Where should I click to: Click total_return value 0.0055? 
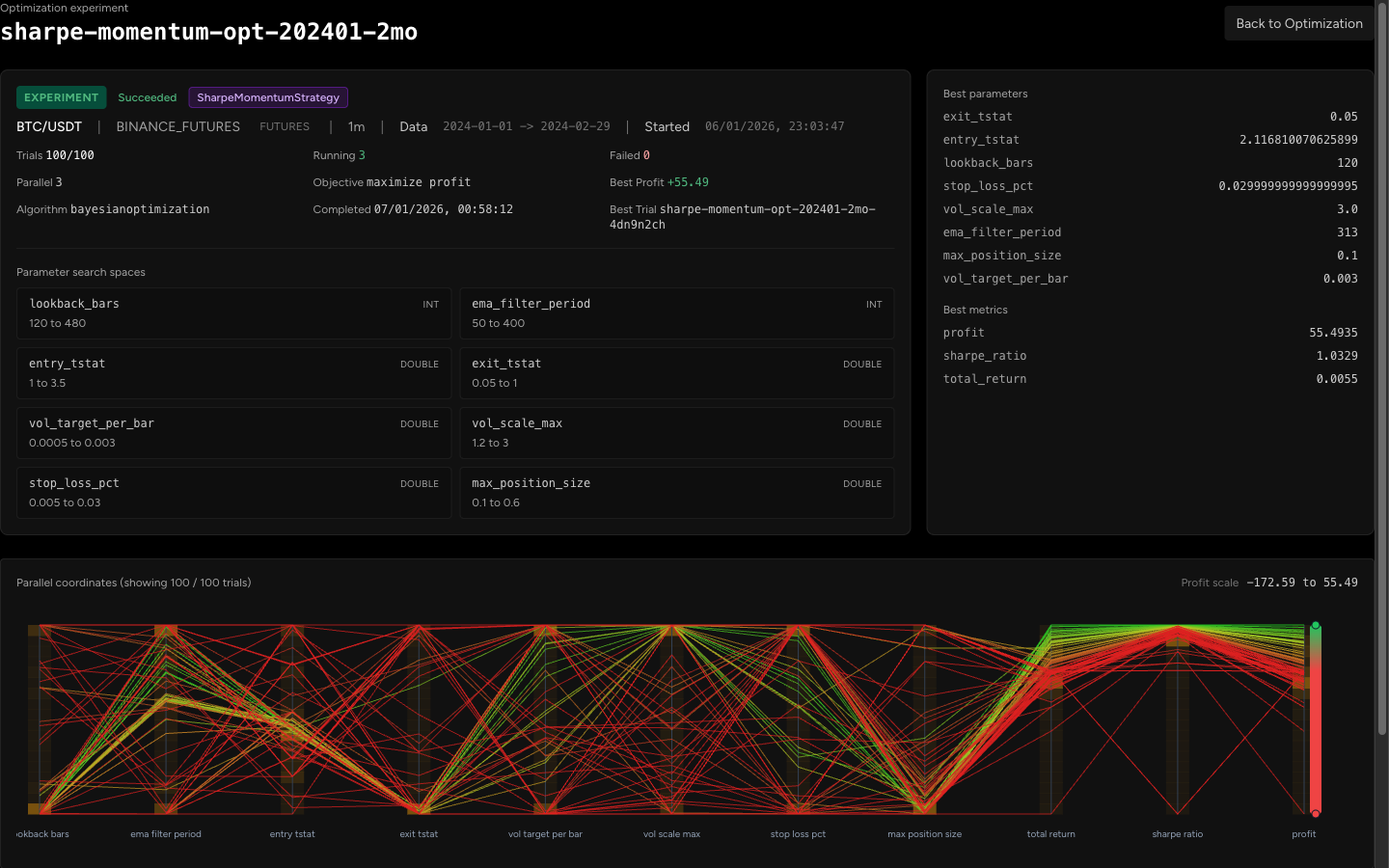pos(1337,379)
